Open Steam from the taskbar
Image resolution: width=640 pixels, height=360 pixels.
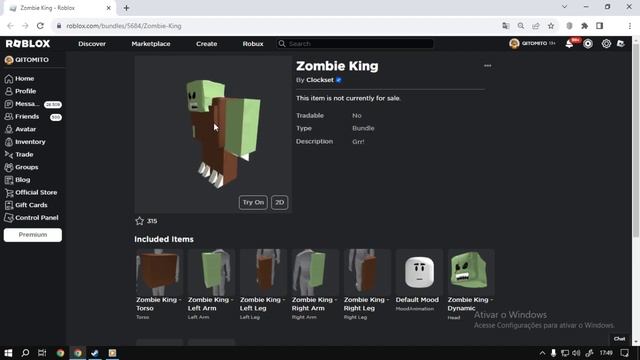tap(95, 353)
